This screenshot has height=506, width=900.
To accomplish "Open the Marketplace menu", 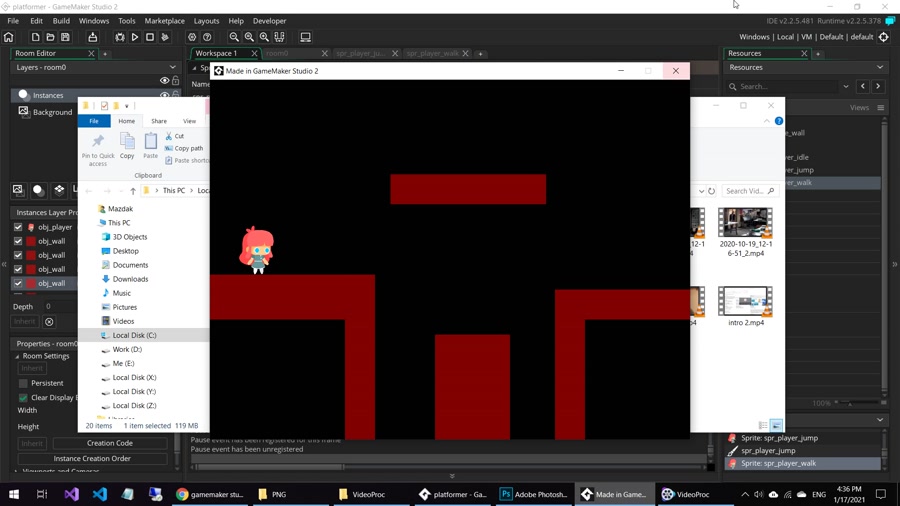I will click(164, 21).
